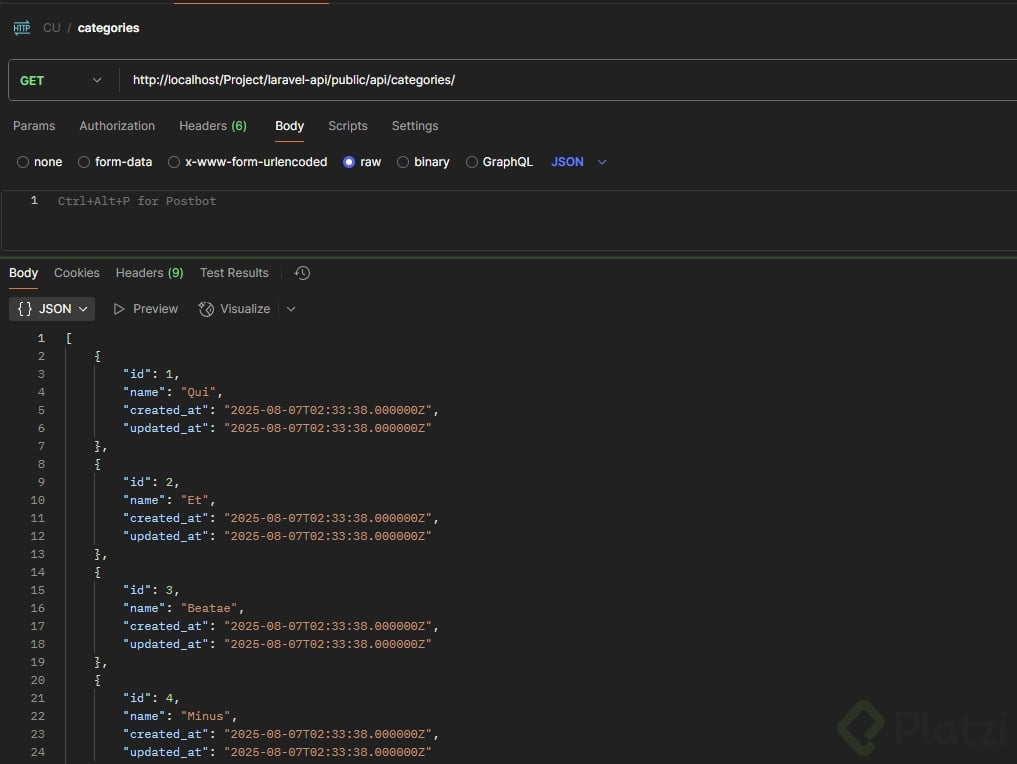Click the Visualize sparkle icon
The width and height of the screenshot is (1017, 764).
(206, 309)
